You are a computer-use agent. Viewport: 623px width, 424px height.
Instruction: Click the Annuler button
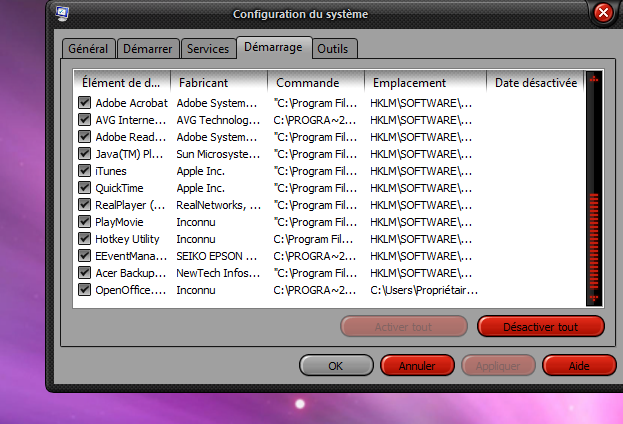pos(417,366)
